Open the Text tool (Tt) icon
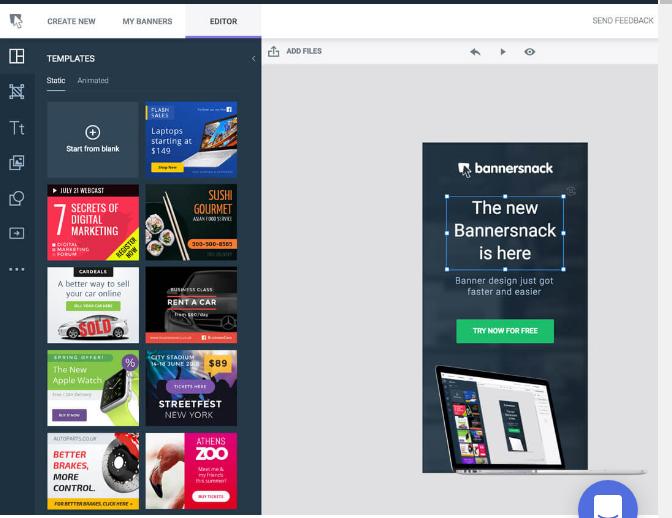 17,128
